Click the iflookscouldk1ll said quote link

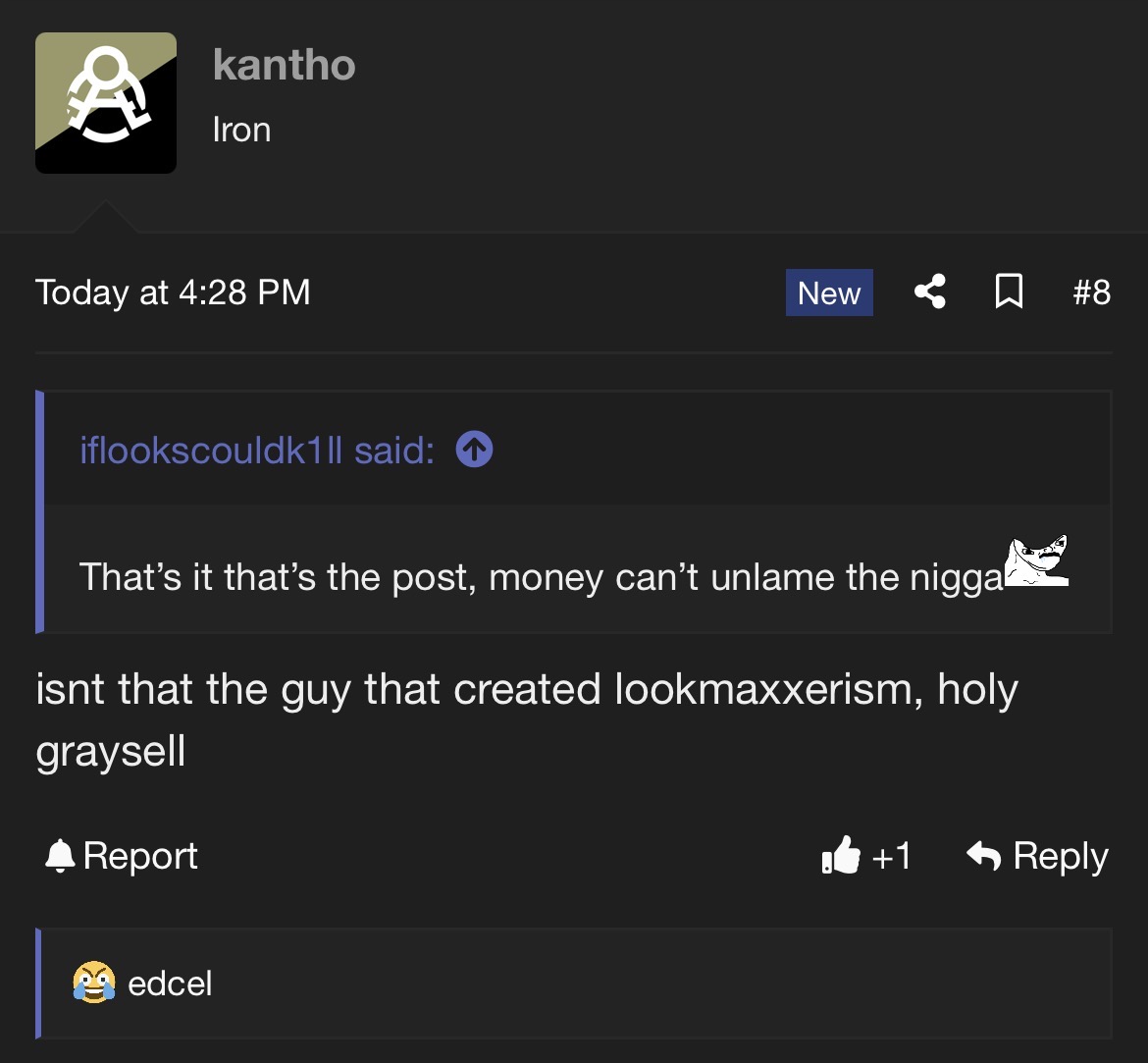256,451
